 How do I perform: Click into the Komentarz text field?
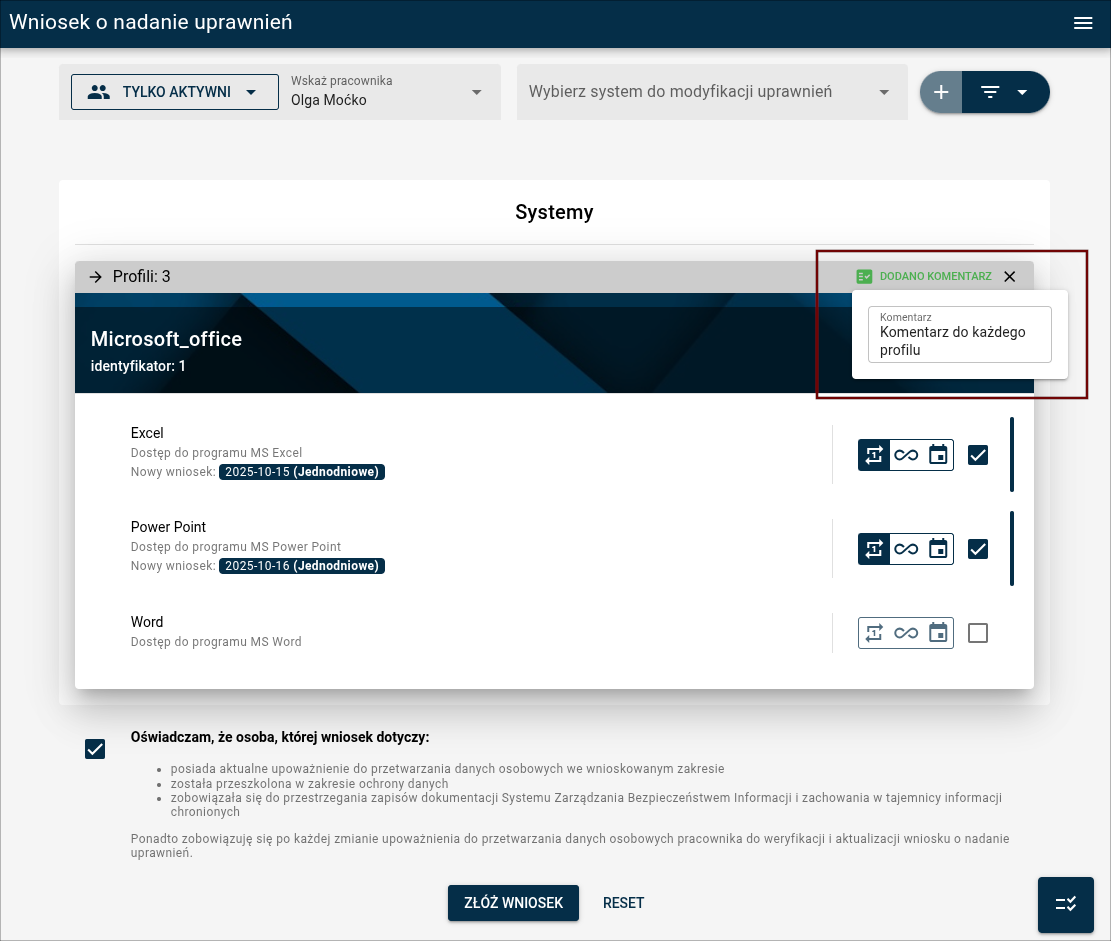click(x=959, y=341)
